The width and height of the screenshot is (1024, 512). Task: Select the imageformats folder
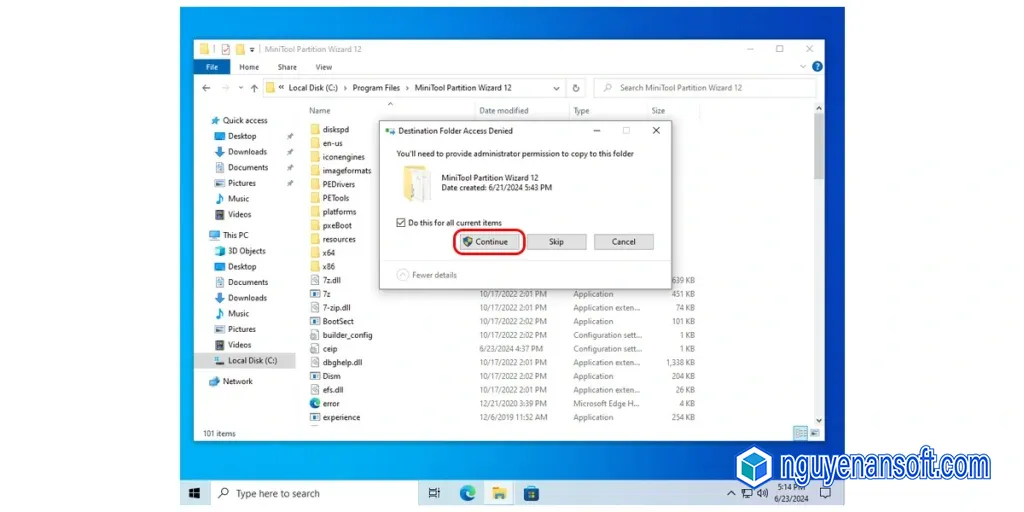(340, 170)
